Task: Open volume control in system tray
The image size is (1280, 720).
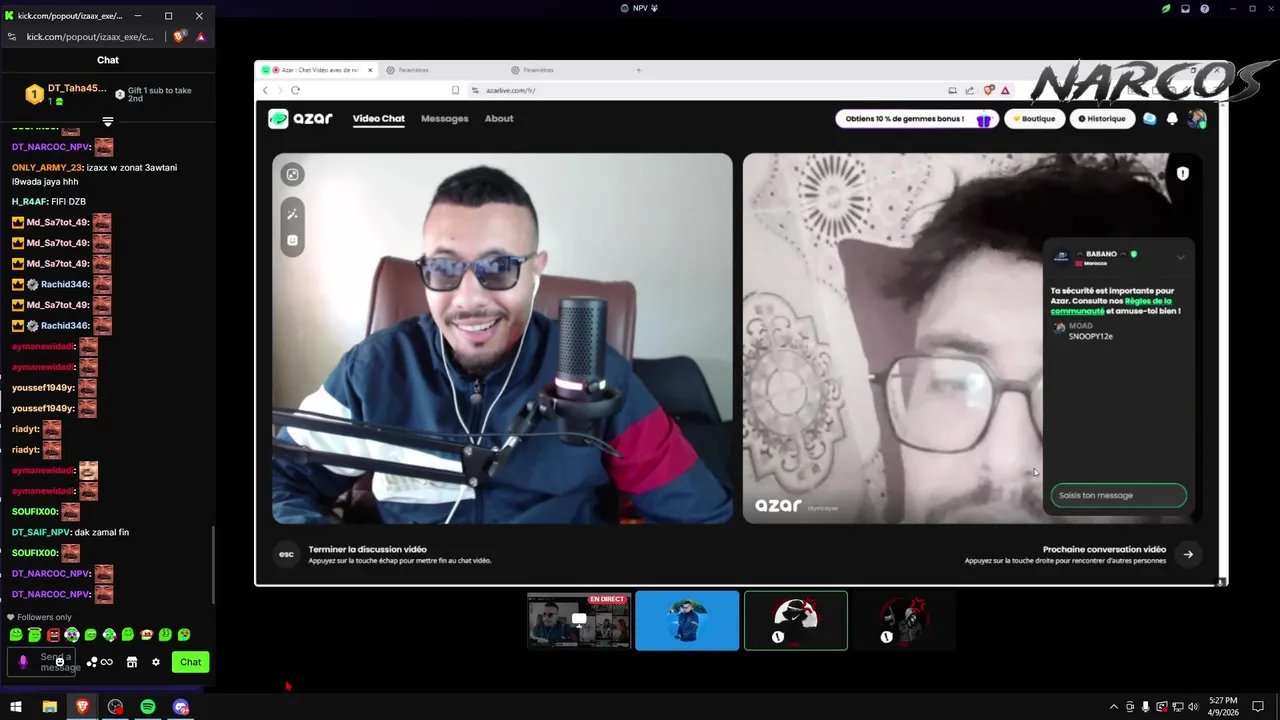Action: (x=1192, y=707)
